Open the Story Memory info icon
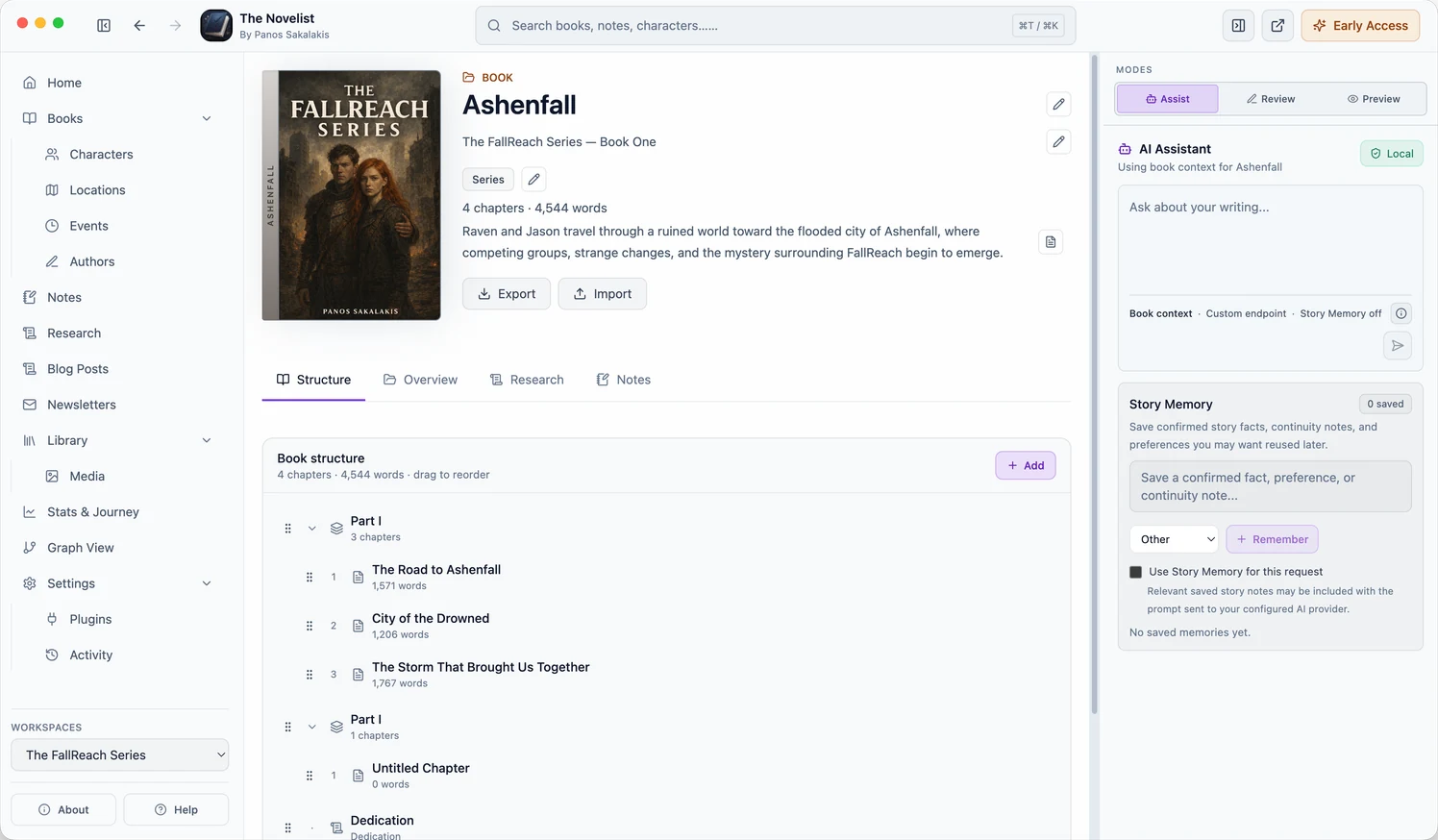Screen dimensions: 1438x840 tap(1401, 313)
